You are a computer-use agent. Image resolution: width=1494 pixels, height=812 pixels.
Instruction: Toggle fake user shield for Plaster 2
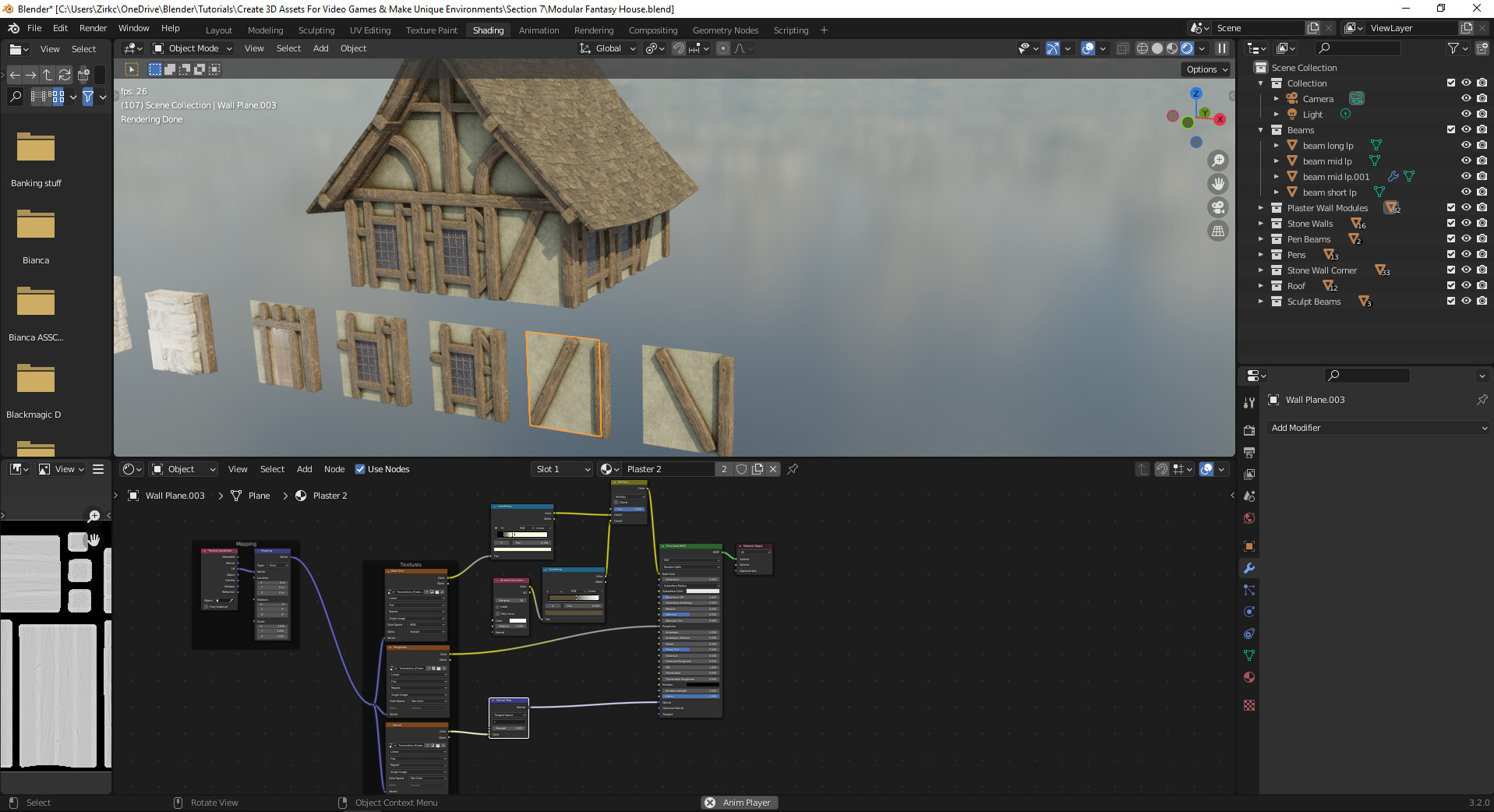pos(741,469)
